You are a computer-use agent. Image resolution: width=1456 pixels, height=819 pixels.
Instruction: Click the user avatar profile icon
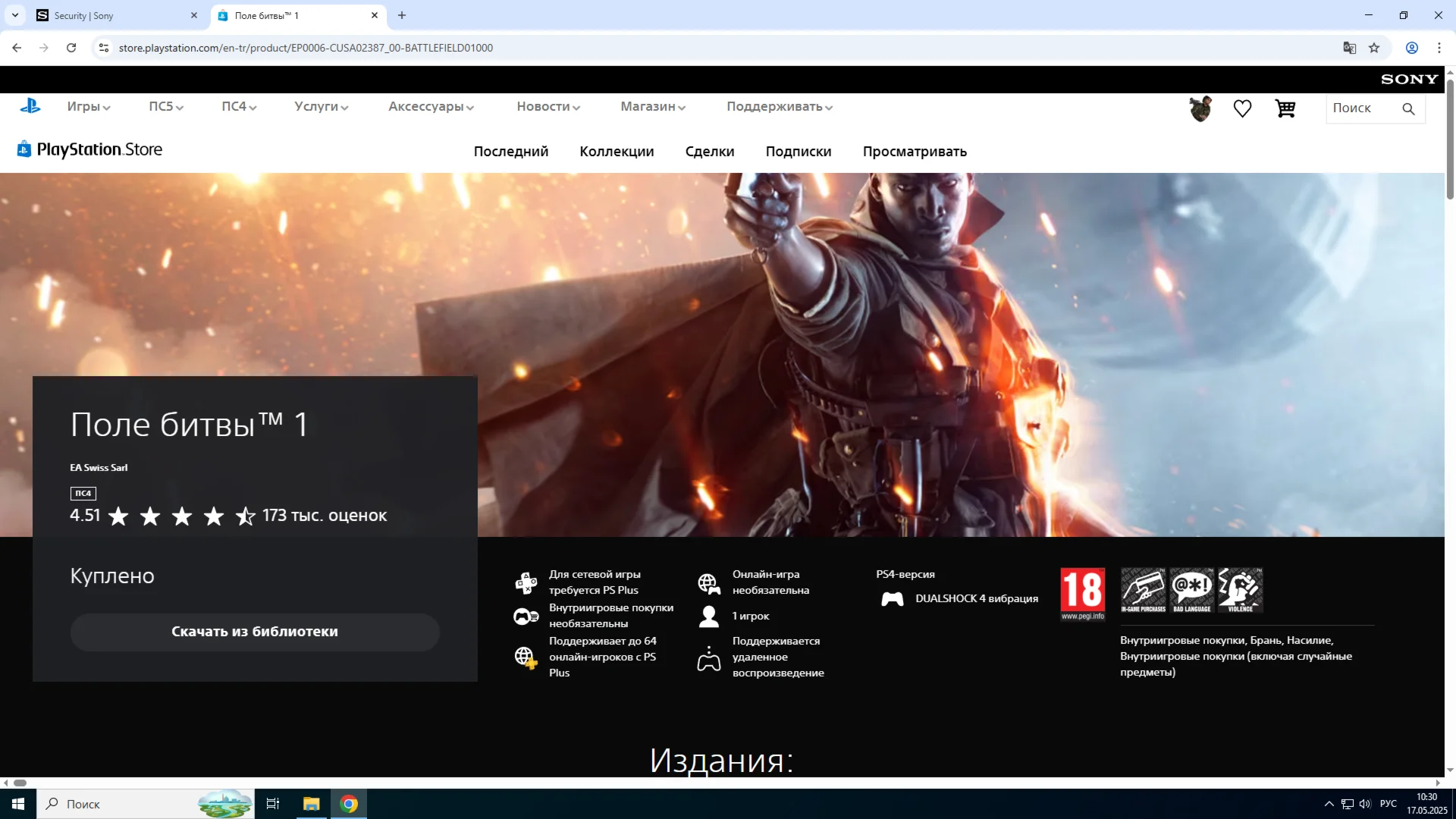(x=1200, y=108)
